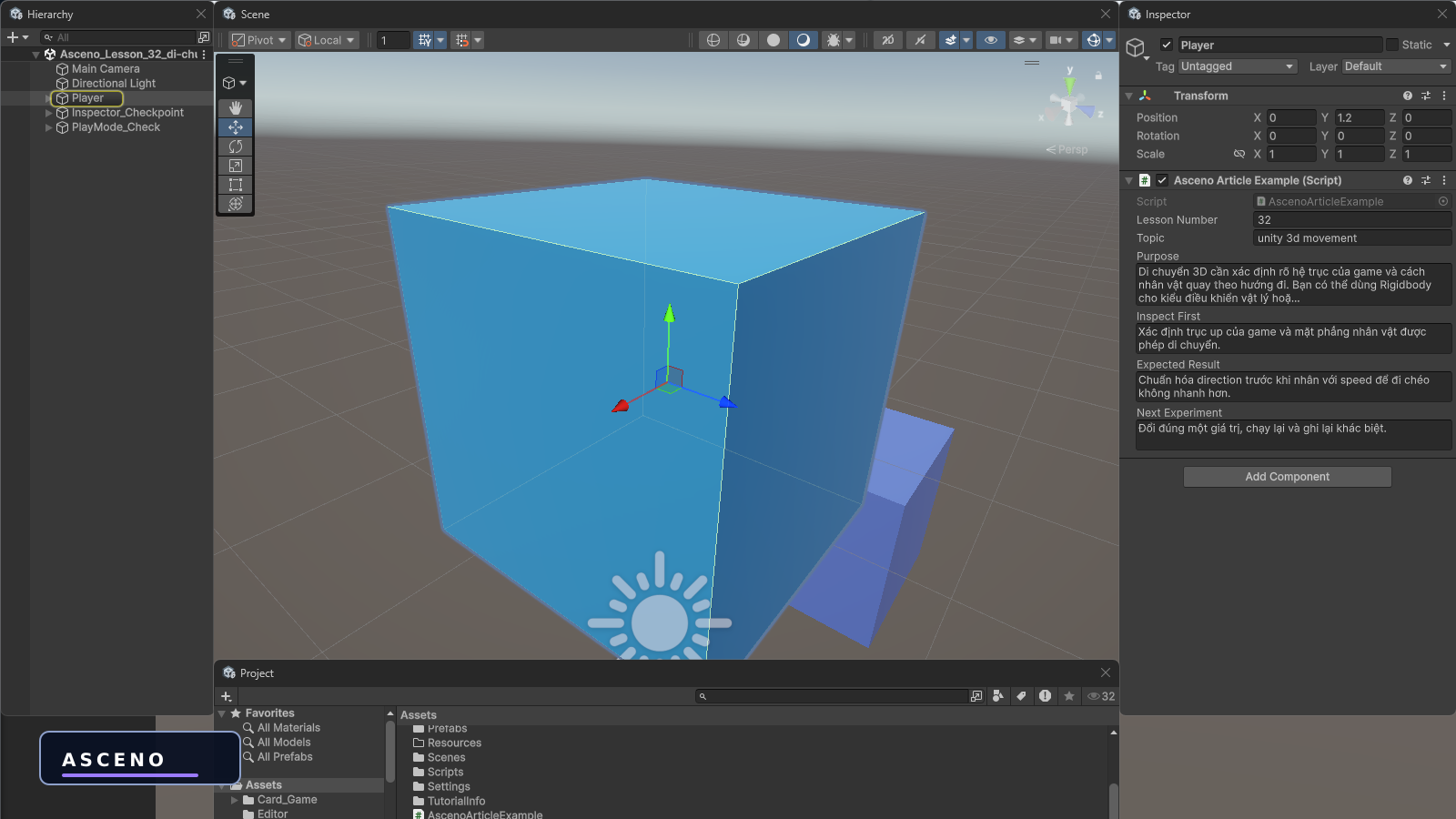The image size is (1456, 819).
Task: Click the Position Y input field
Action: (x=1359, y=117)
